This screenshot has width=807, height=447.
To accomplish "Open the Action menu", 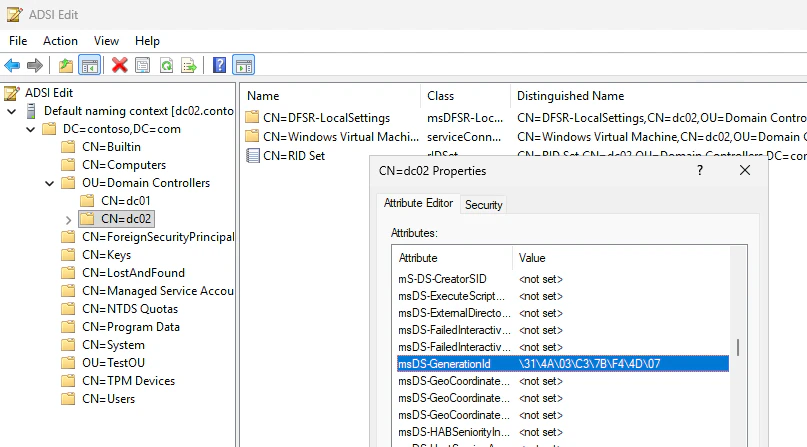I will tap(60, 41).
